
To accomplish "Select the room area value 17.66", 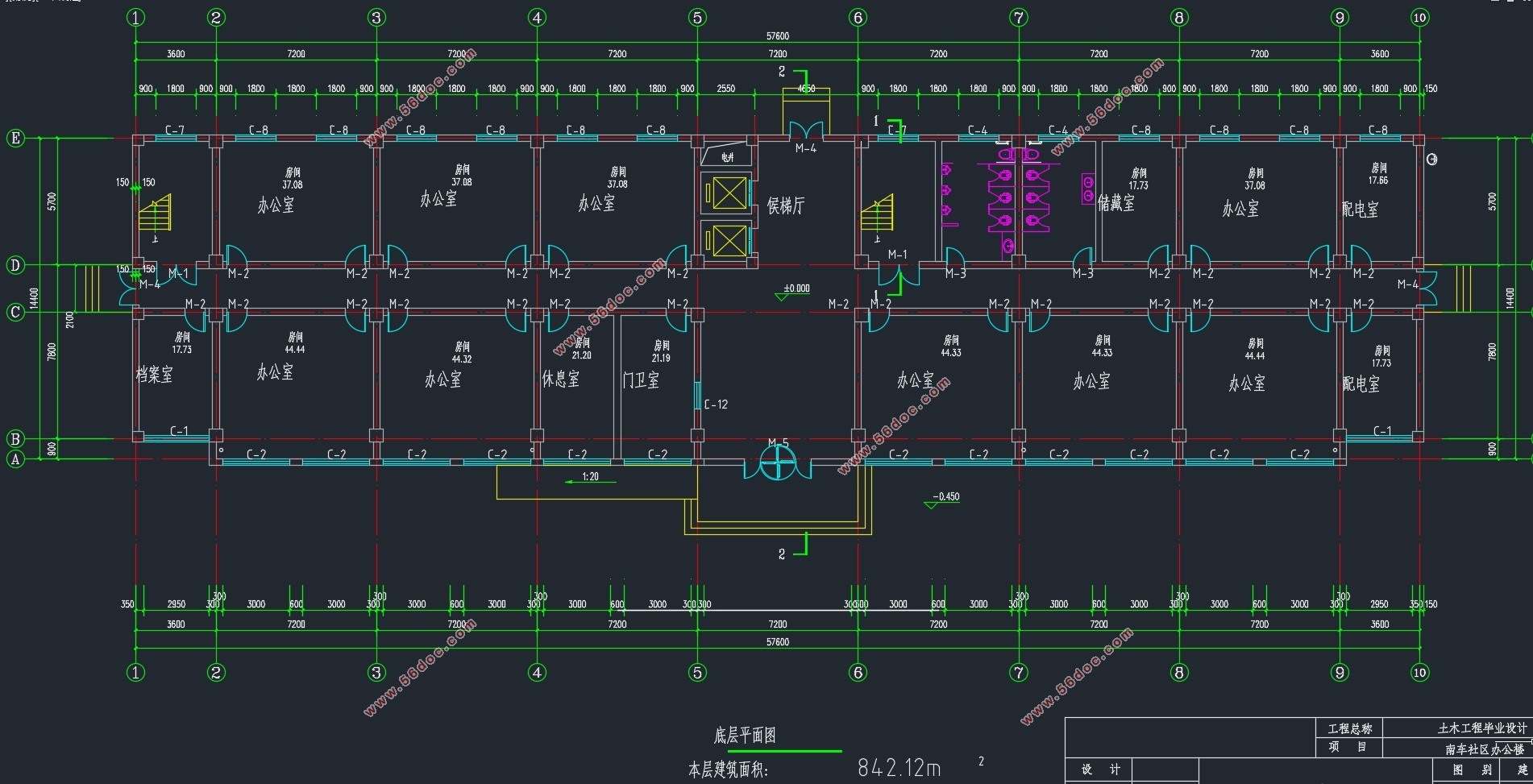I will 1378,180.
